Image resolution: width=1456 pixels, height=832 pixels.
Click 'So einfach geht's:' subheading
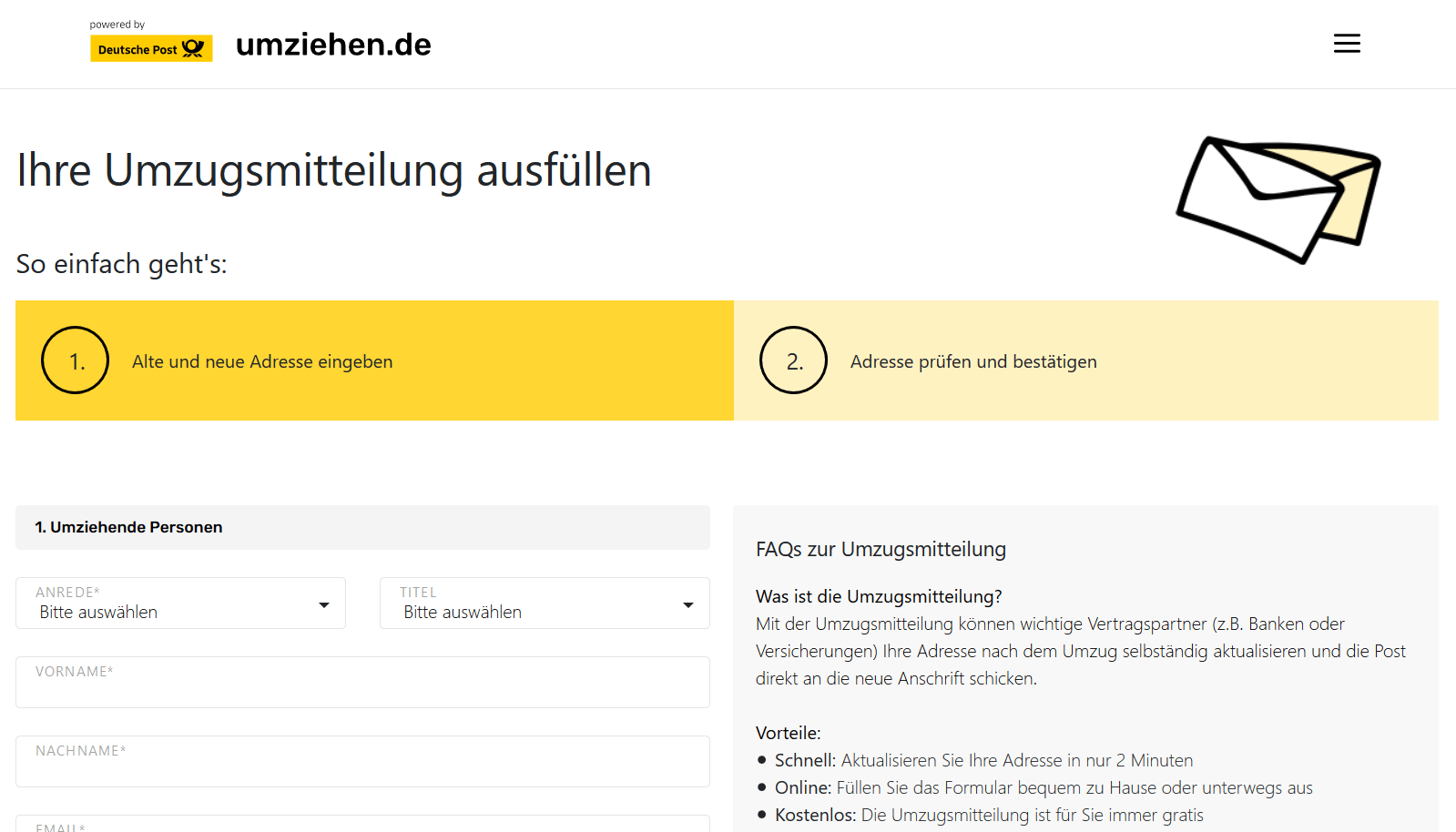(x=121, y=264)
